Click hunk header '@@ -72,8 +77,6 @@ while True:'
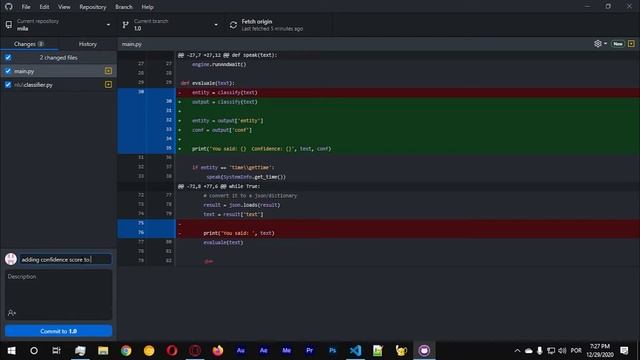 click(218, 186)
